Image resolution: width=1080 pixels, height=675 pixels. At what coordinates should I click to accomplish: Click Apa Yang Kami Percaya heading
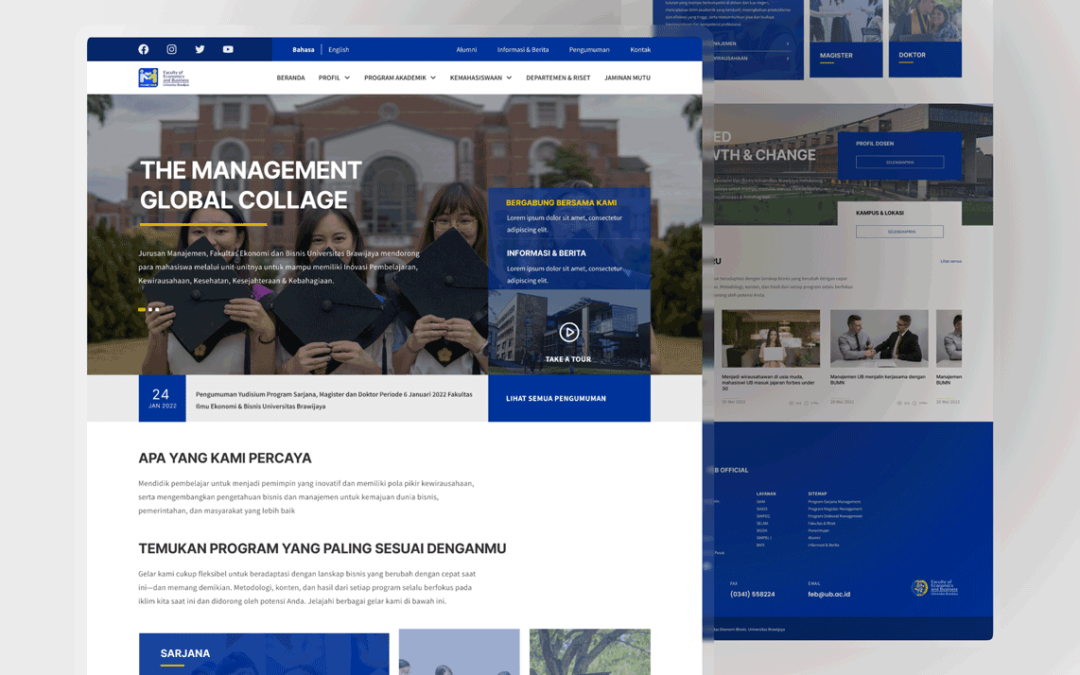coord(225,458)
